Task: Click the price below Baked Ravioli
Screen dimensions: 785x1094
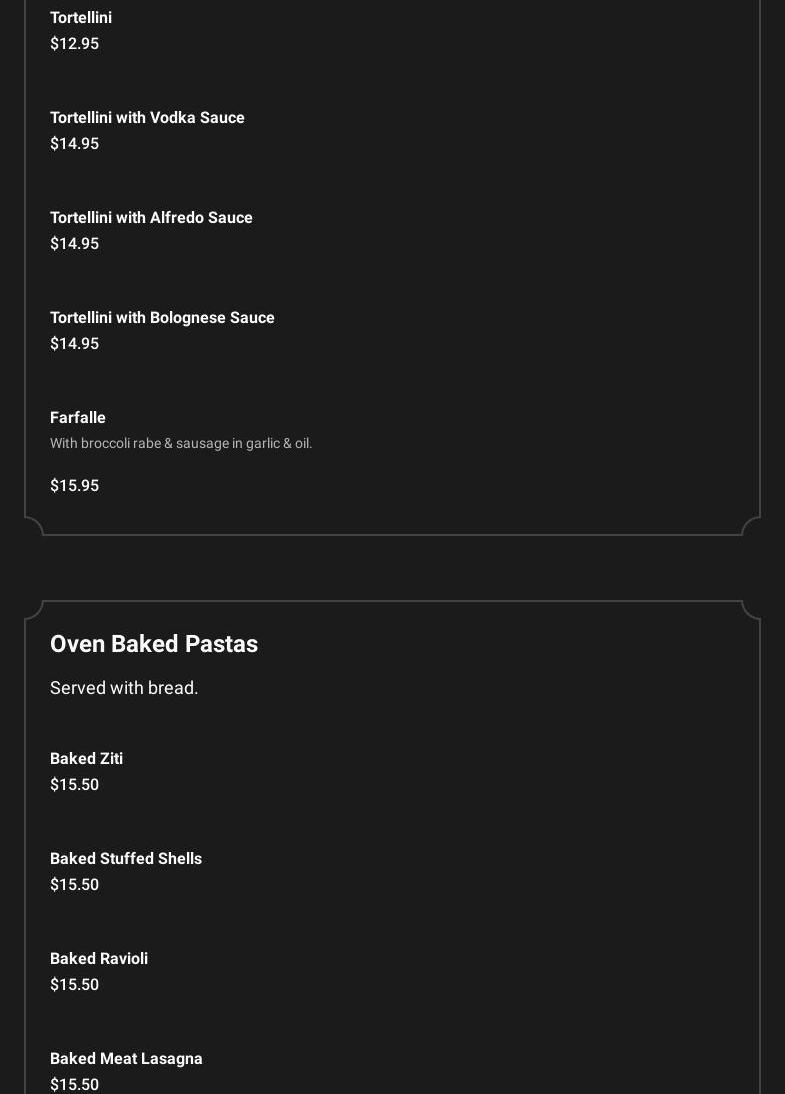Action: (74, 985)
